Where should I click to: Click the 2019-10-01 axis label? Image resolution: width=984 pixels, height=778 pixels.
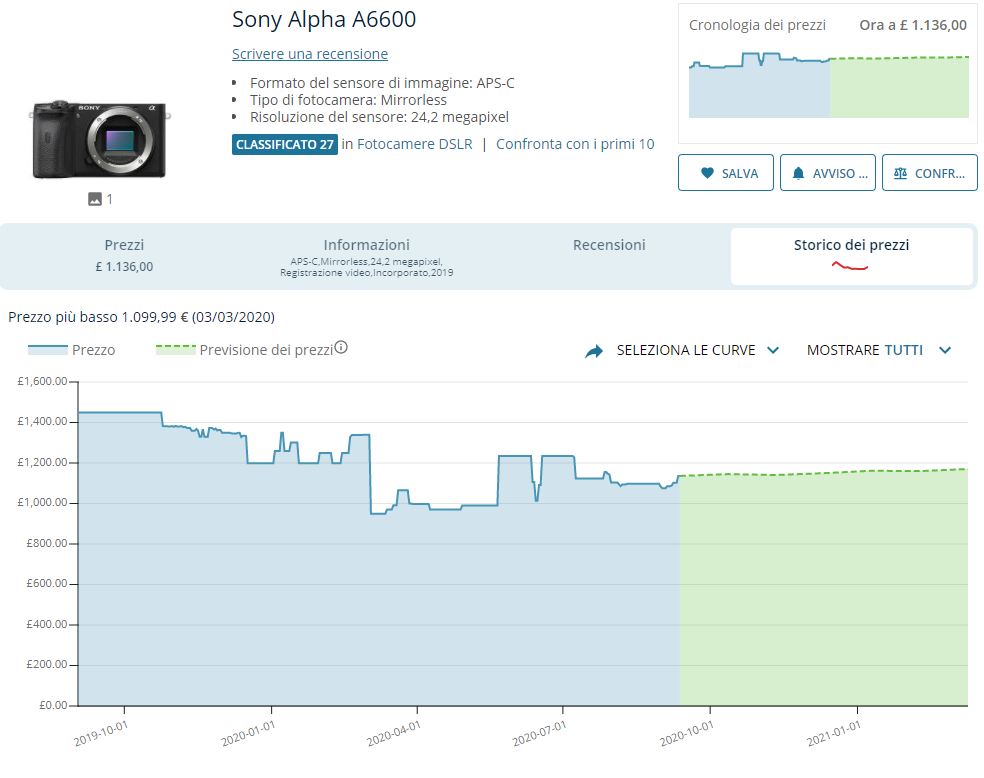pyautogui.click(x=100, y=733)
